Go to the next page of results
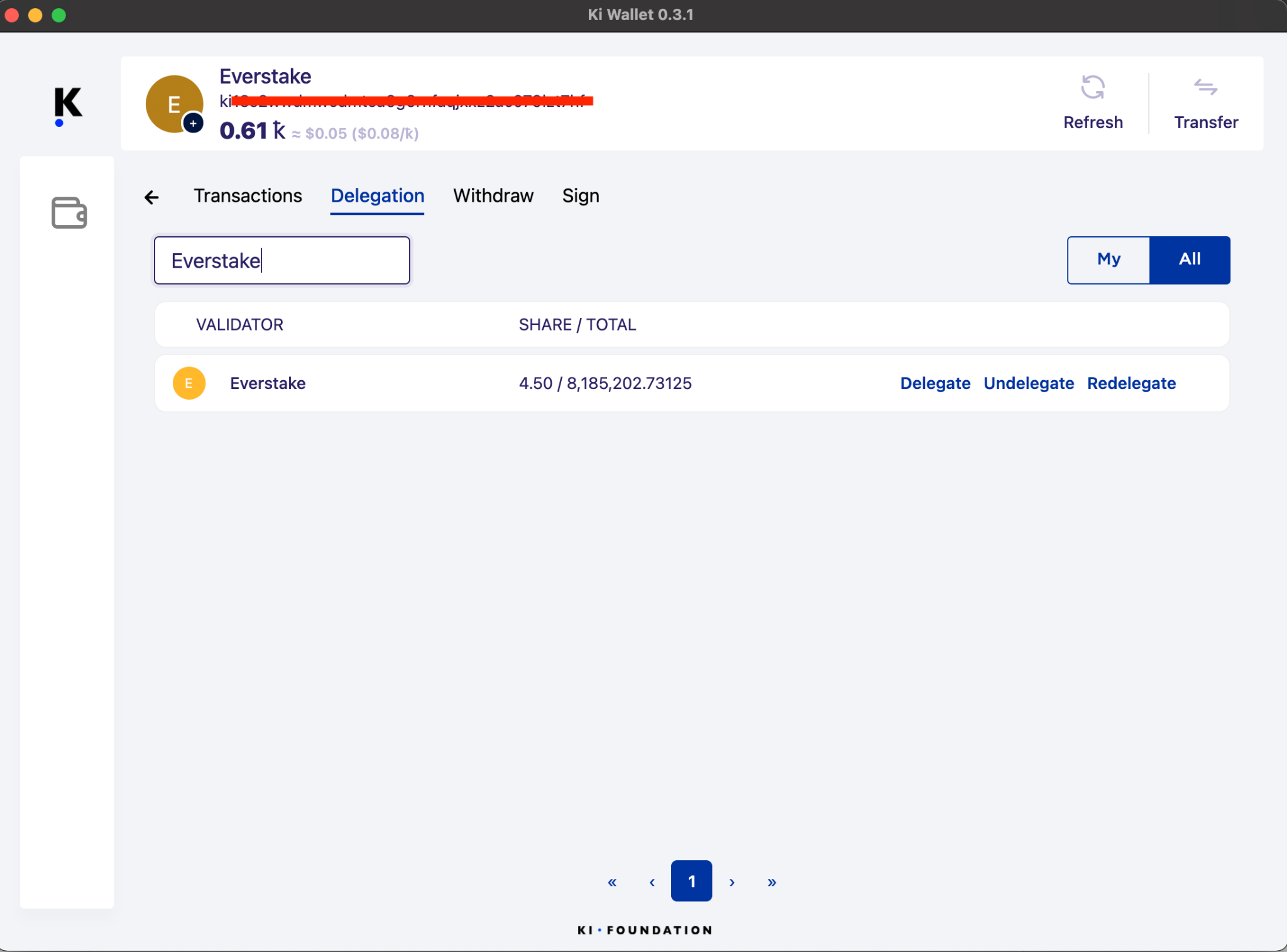Viewport: 1287px width, 952px height. 731,882
